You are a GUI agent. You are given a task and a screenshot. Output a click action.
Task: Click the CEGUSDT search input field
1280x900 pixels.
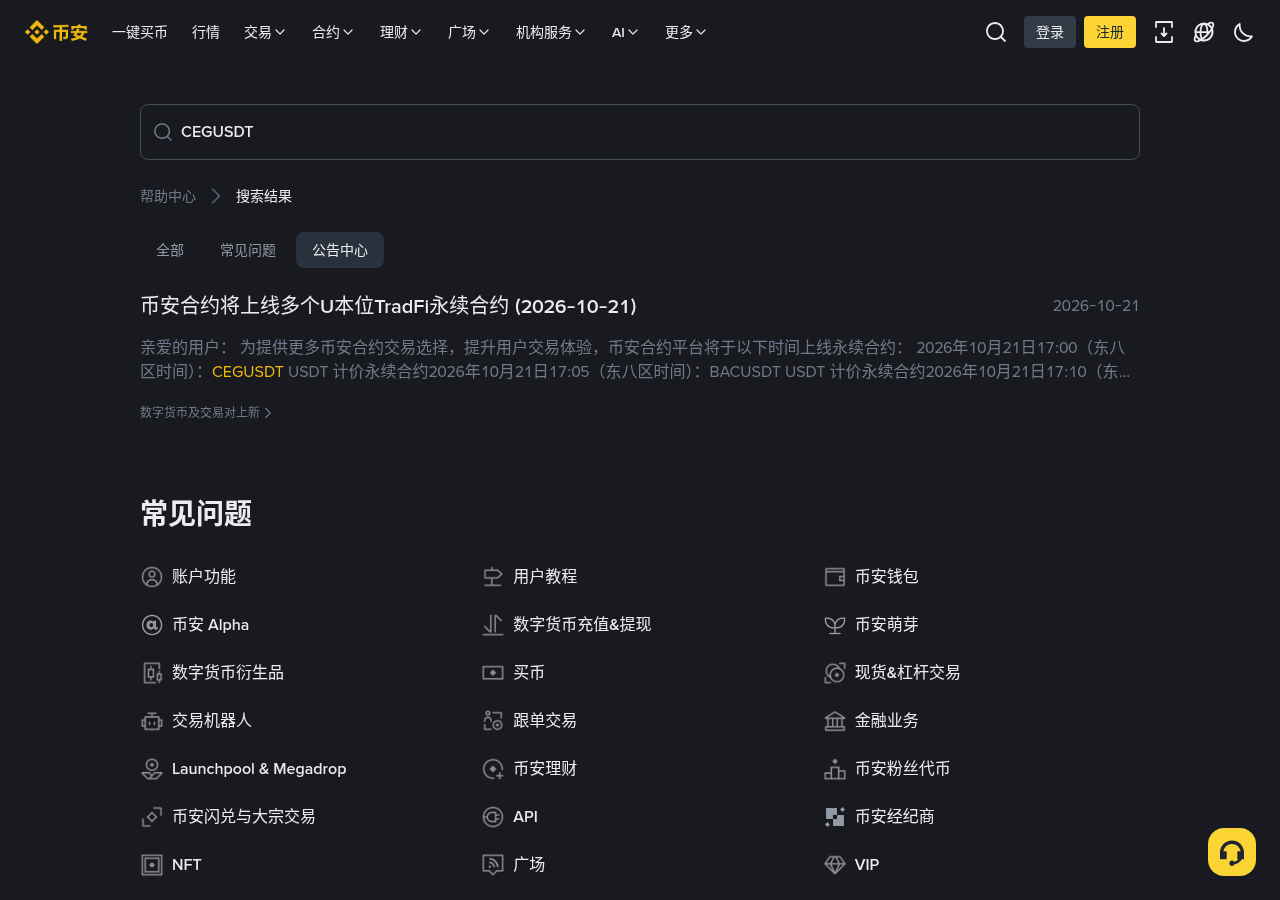640,132
